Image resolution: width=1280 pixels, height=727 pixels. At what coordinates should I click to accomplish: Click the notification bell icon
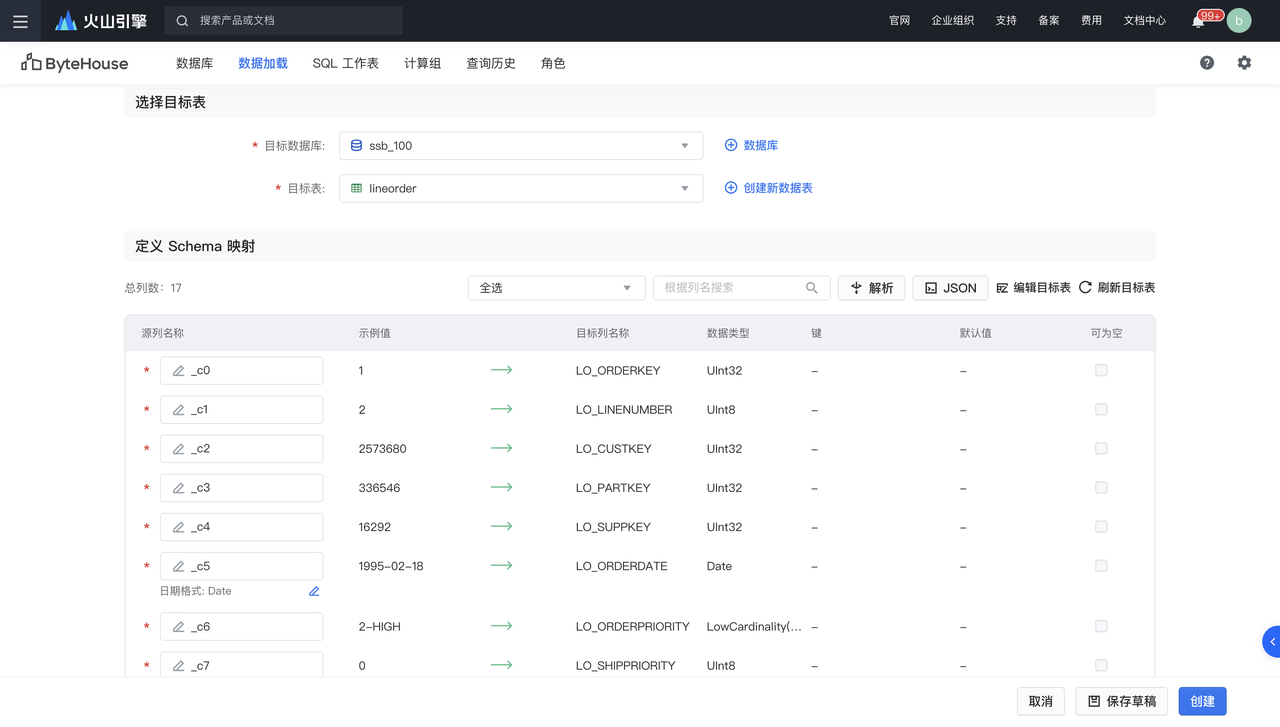[1198, 21]
